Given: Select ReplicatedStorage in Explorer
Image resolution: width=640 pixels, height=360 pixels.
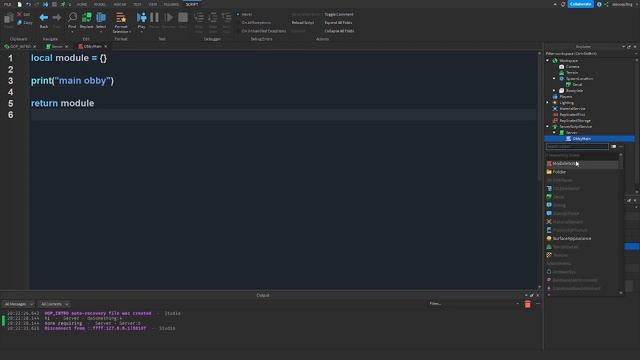Looking at the screenshot, I should pyautogui.click(x=575, y=120).
